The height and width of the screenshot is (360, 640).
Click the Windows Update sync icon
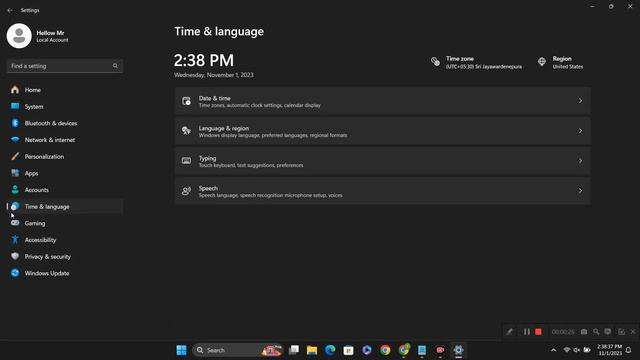(15, 273)
